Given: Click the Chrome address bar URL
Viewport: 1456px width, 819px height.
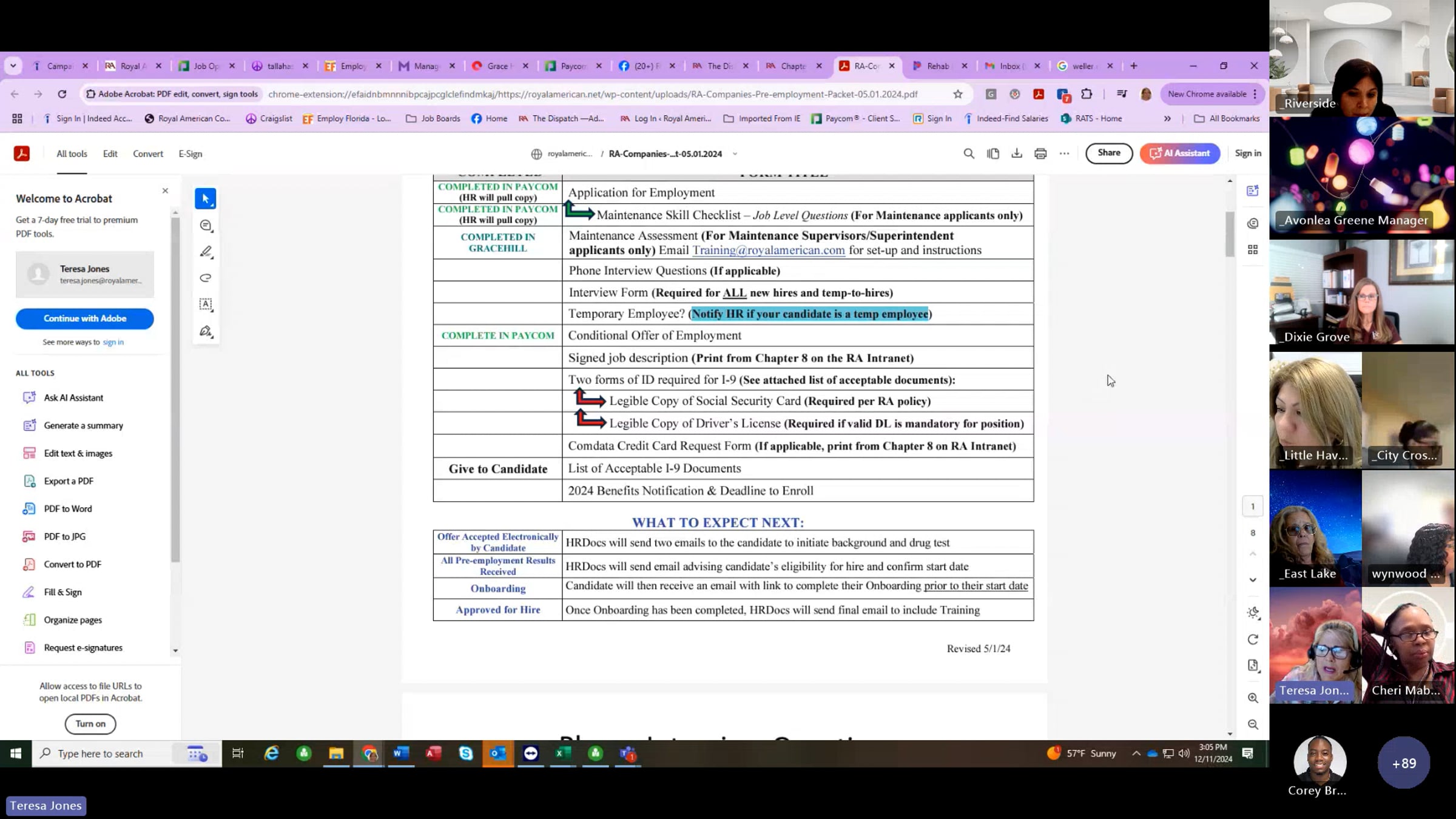Looking at the screenshot, I should tap(593, 94).
